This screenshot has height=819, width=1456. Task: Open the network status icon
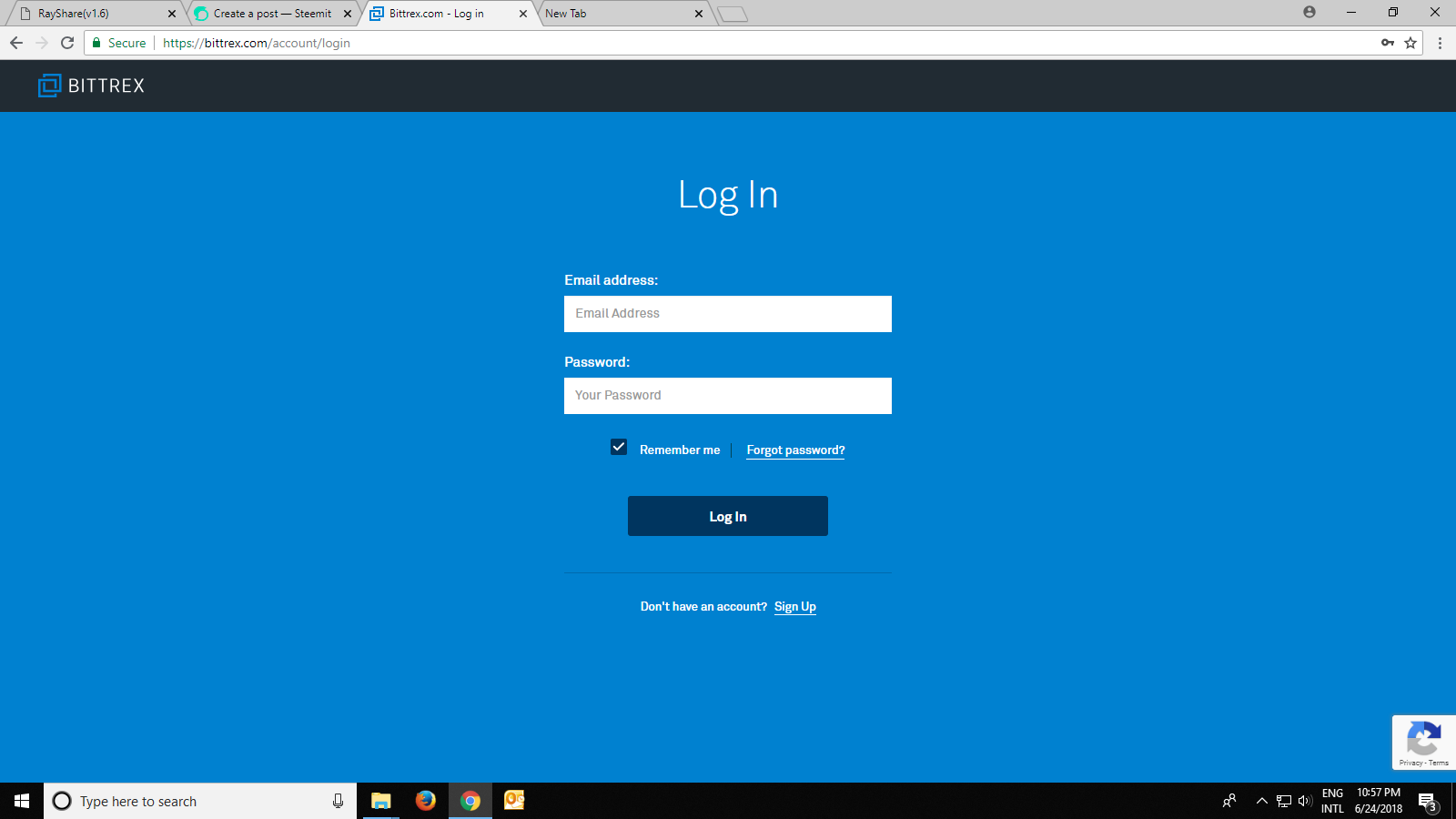1284,801
